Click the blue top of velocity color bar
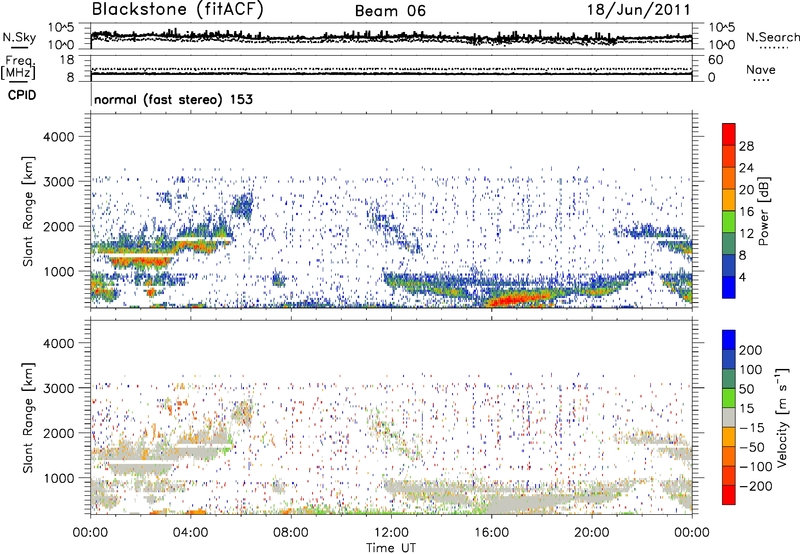800x554 pixels. coord(729,340)
